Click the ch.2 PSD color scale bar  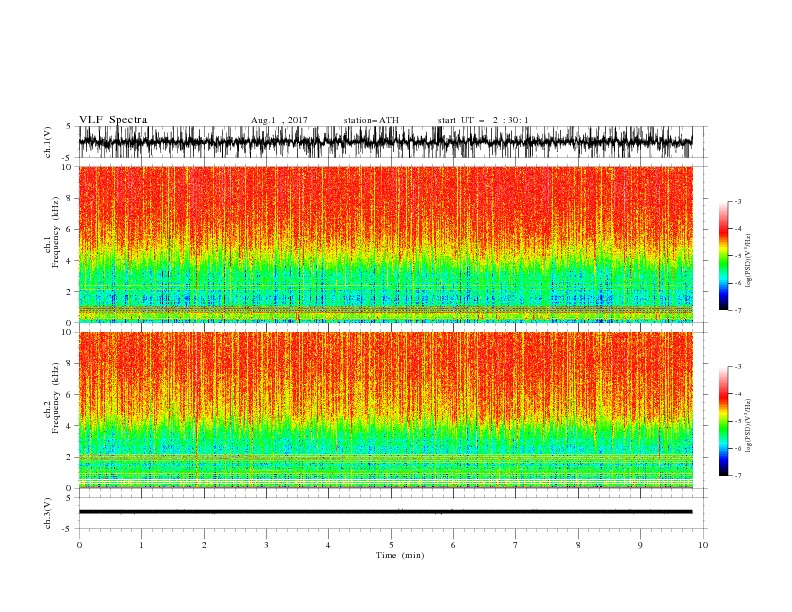(x=723, y=421)
